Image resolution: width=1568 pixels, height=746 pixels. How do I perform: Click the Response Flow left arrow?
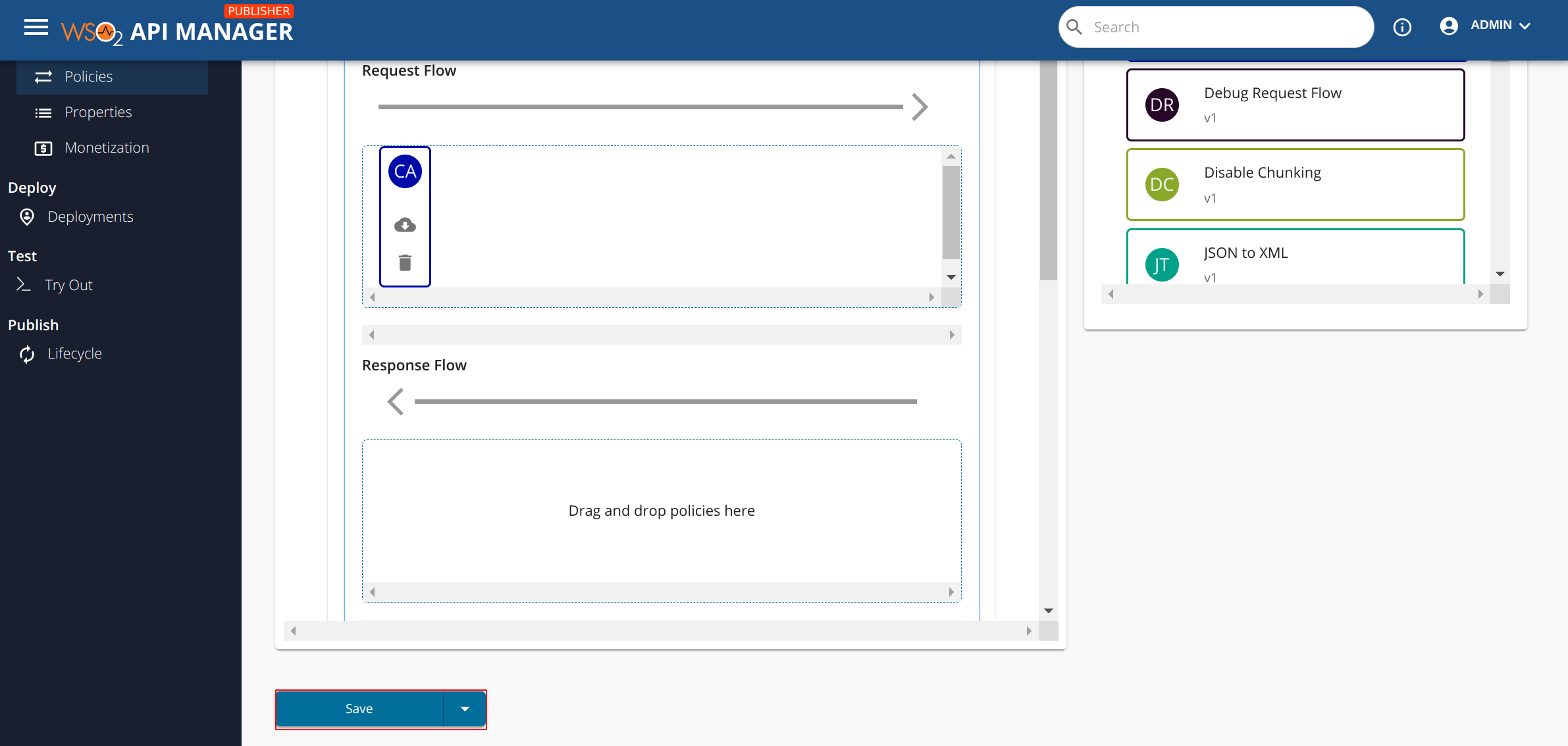395,401
